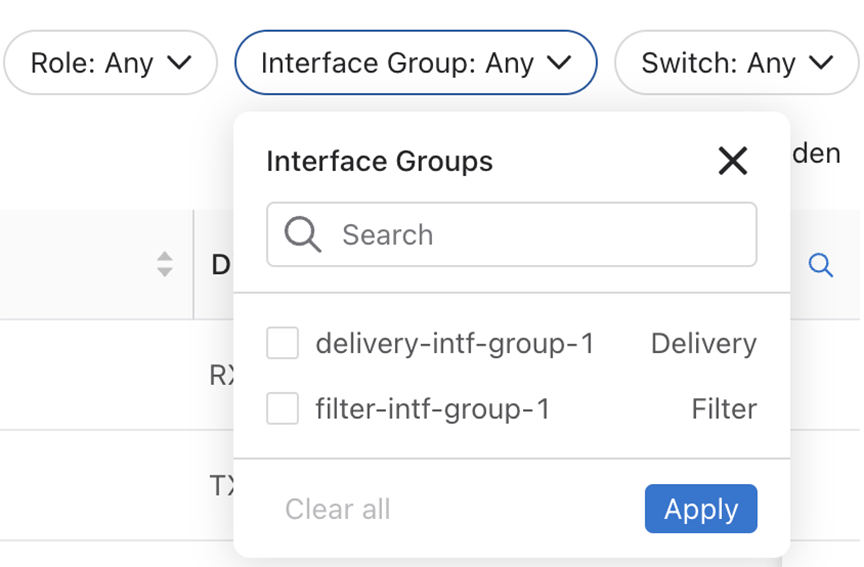The width and height of the screenshot is (864, 567).
Task: Click the Switch: Any filter pill text
Action: coord(718,63)
